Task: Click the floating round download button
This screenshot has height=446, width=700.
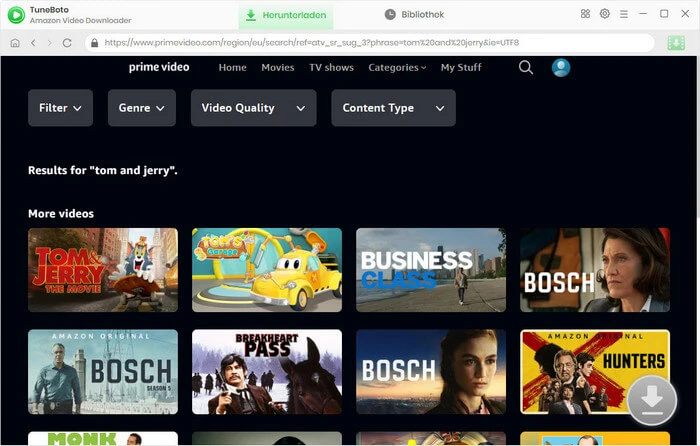Action: pyautogui.click(x=652, y=400)
